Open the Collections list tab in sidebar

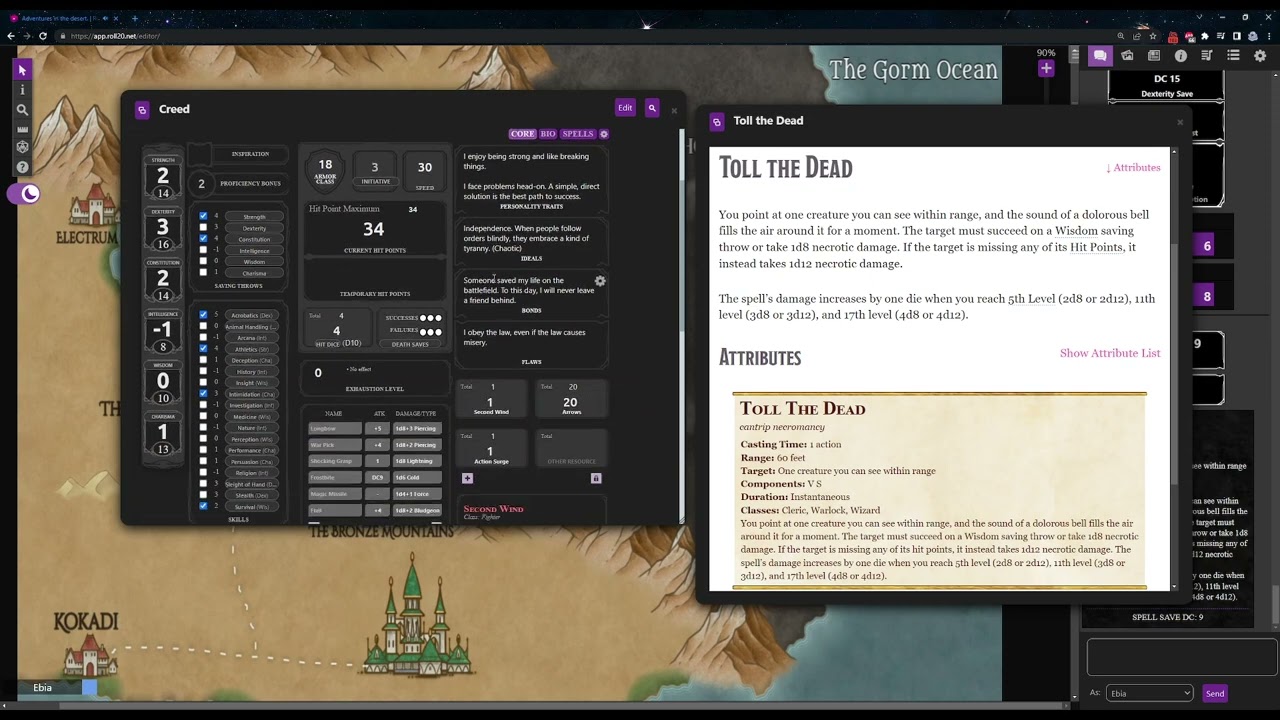(1233, 56)
